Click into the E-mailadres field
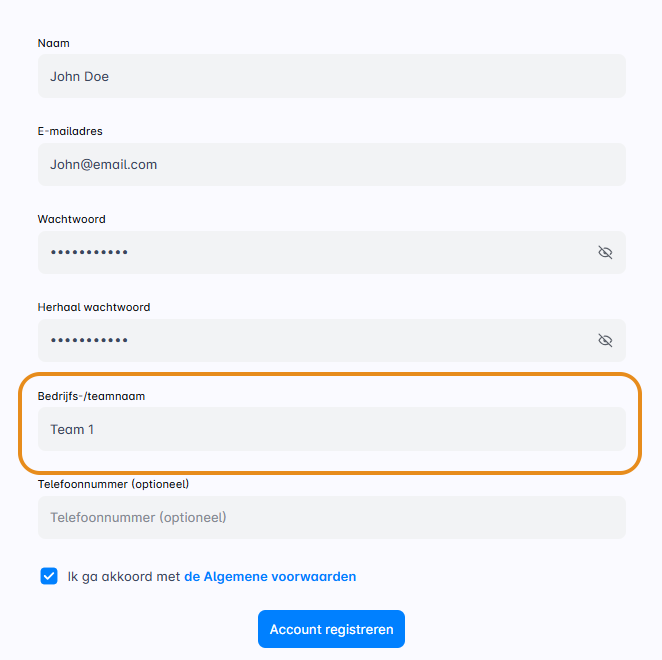The width and height of the screenshot is (662, 660). pyautogui.click(x=331, y=164)
